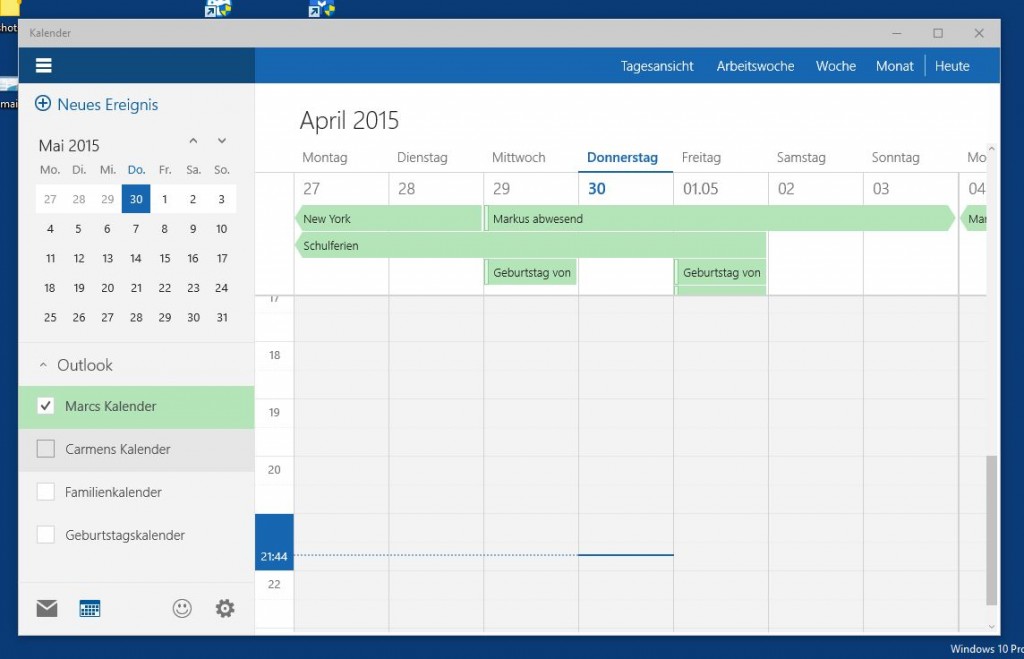Click the Heute button
Screen dimensions: 1024x659
coord(952,66)
